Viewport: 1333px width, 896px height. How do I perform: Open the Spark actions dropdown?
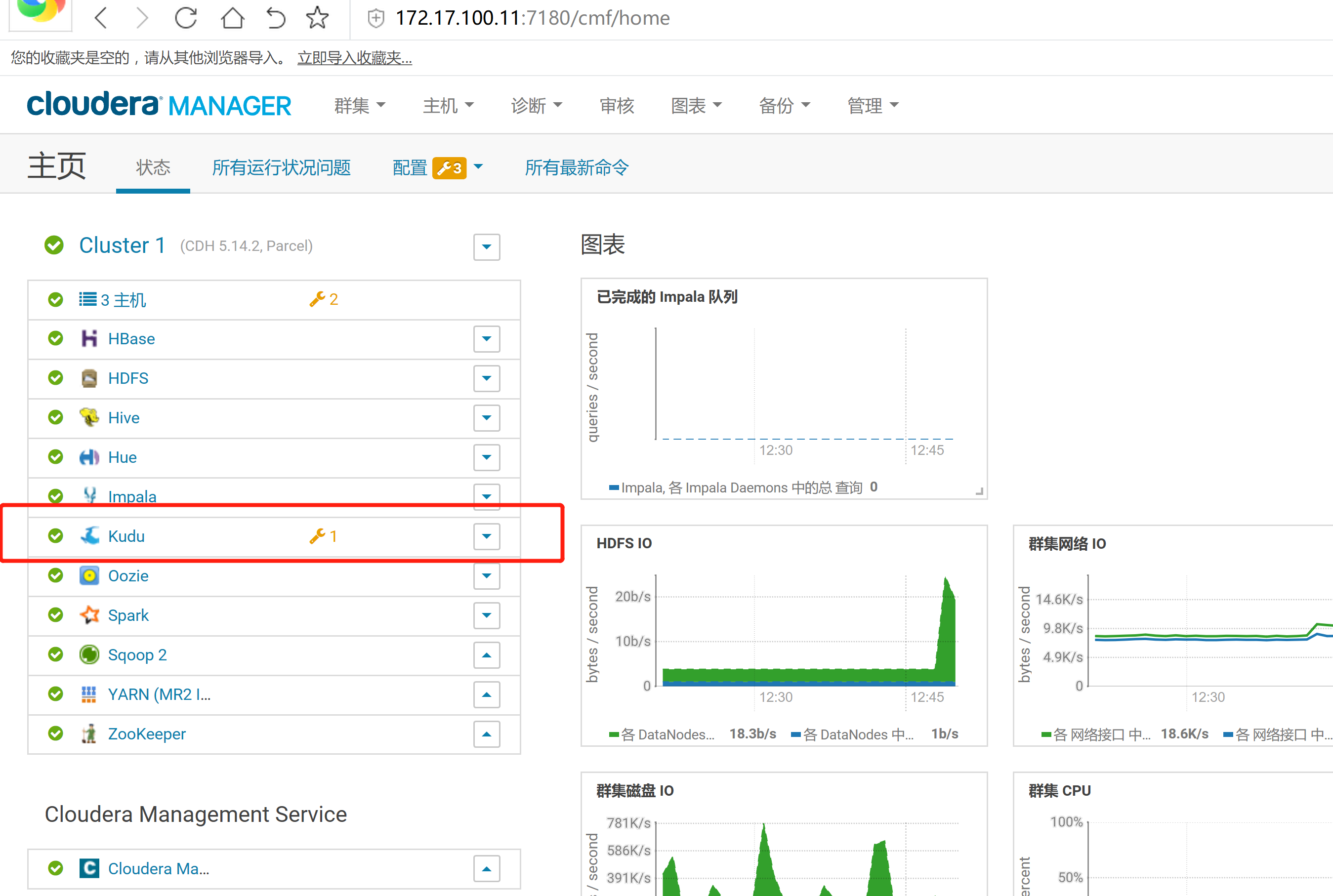pyautogui.click(x=487, y=615)
